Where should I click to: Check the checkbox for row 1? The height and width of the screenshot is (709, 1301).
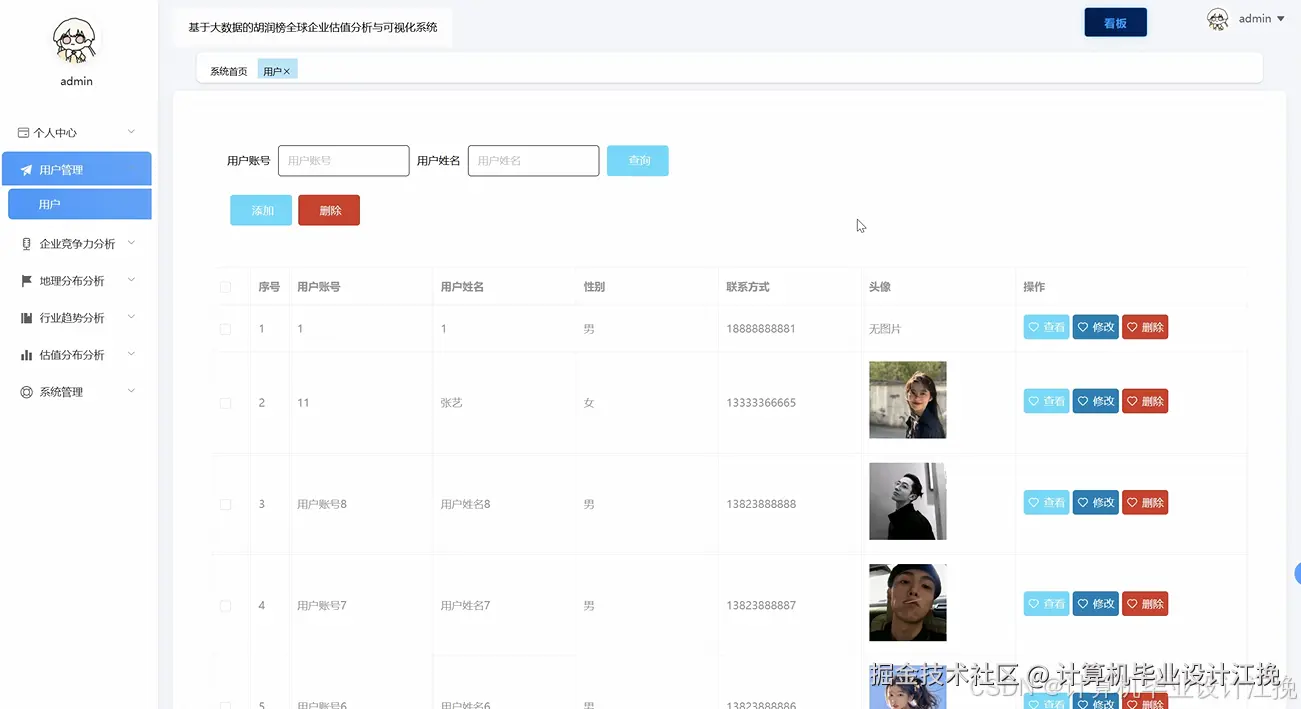(225, 329)
